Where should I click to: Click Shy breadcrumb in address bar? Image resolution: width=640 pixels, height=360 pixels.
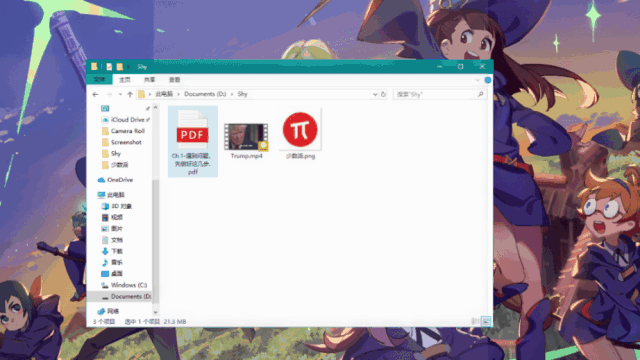click(x=242, y=94)
